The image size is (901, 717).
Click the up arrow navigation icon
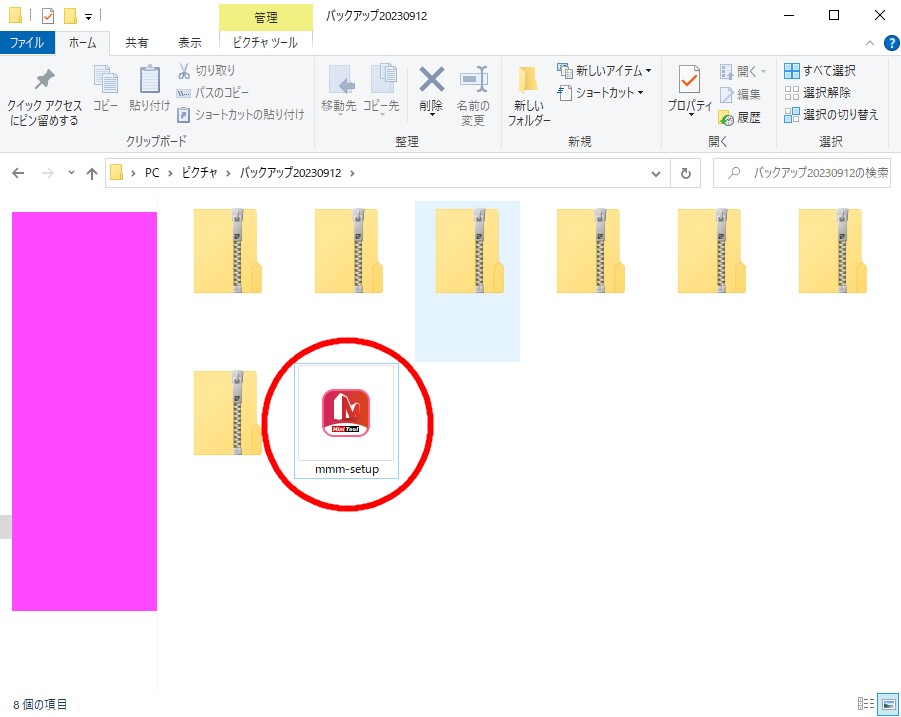coord(92,173)
